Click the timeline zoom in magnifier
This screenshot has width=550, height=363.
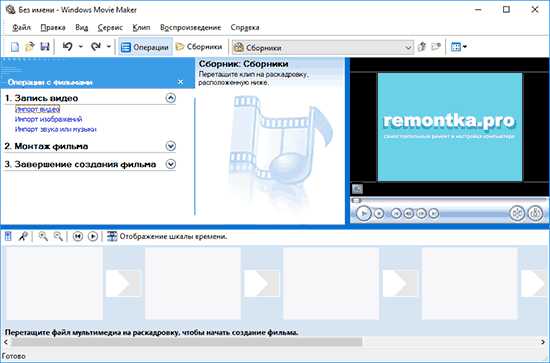point(43,236)
